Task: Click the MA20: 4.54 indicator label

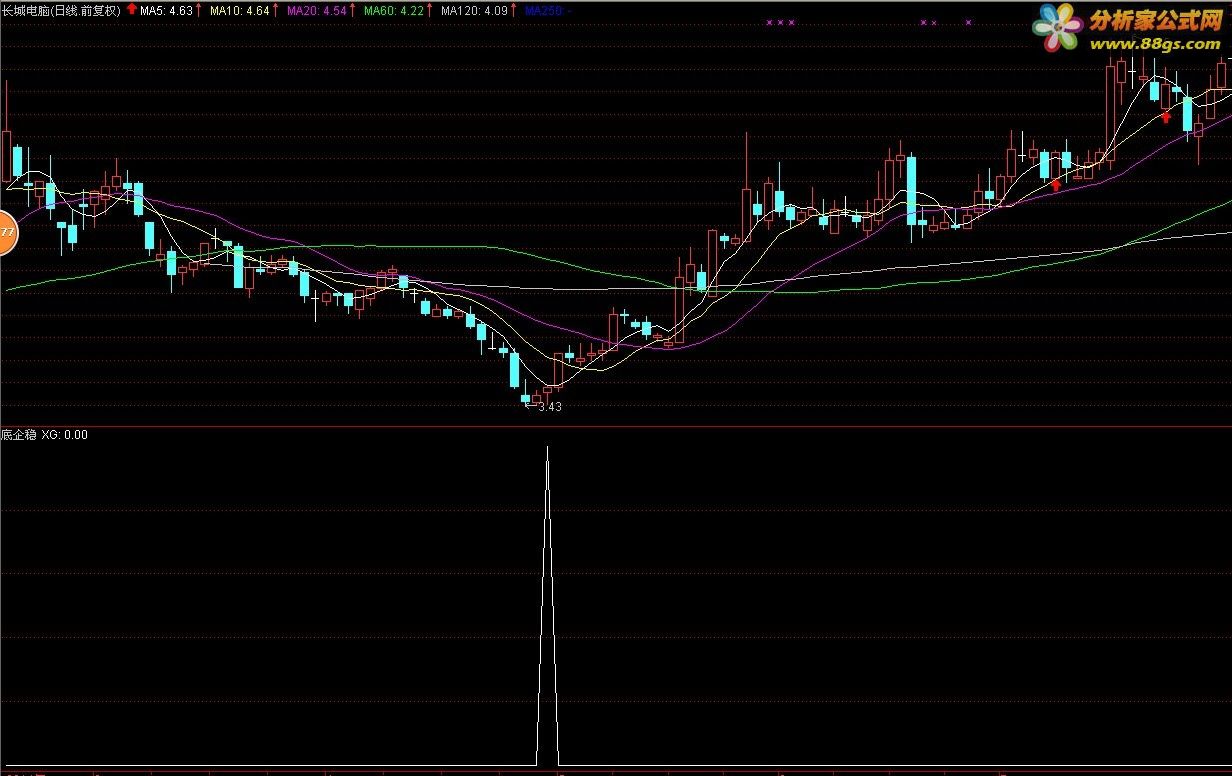Action: pos(316,11)
